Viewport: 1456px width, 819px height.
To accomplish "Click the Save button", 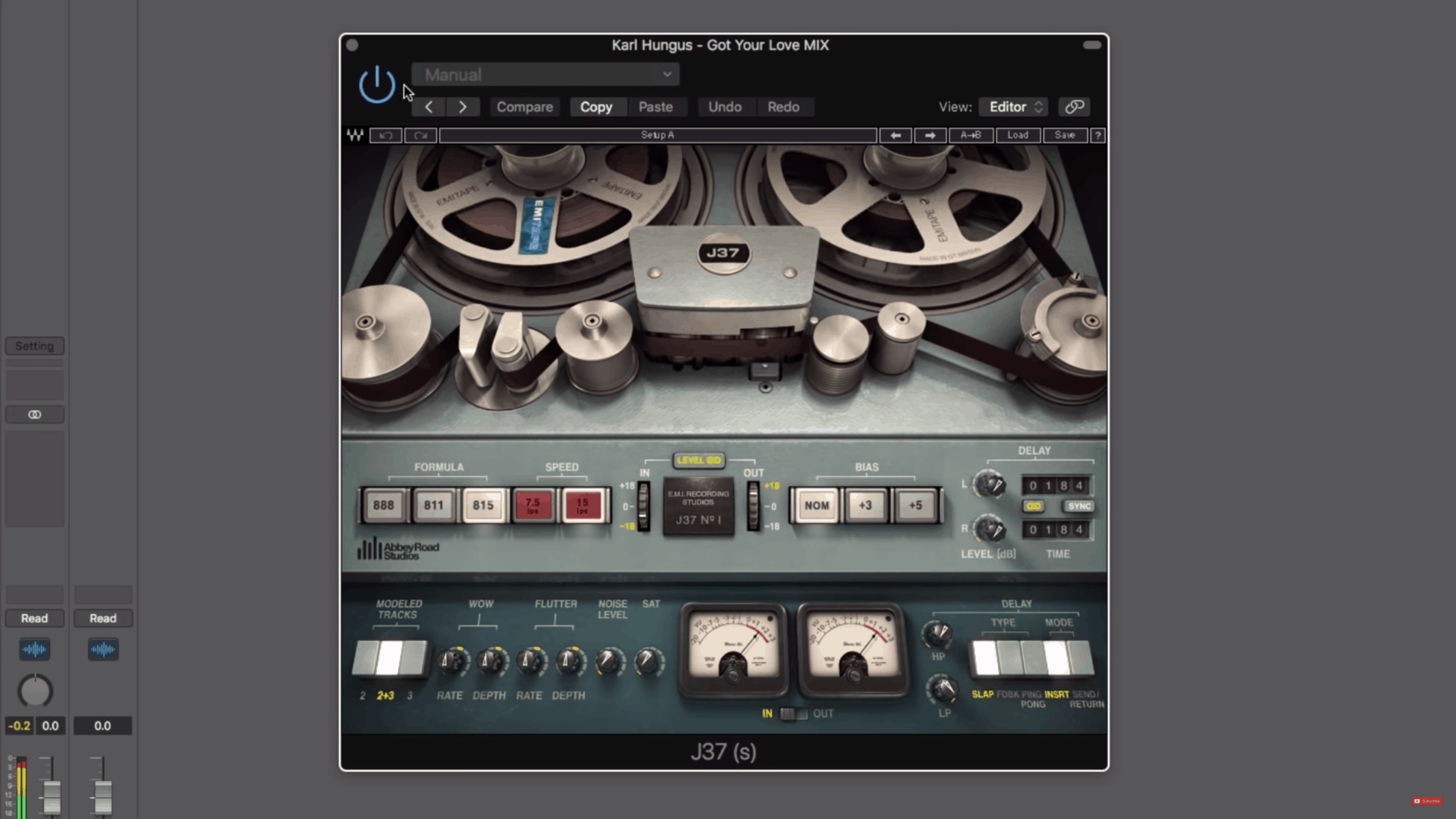I will [x=1065, y=135].
